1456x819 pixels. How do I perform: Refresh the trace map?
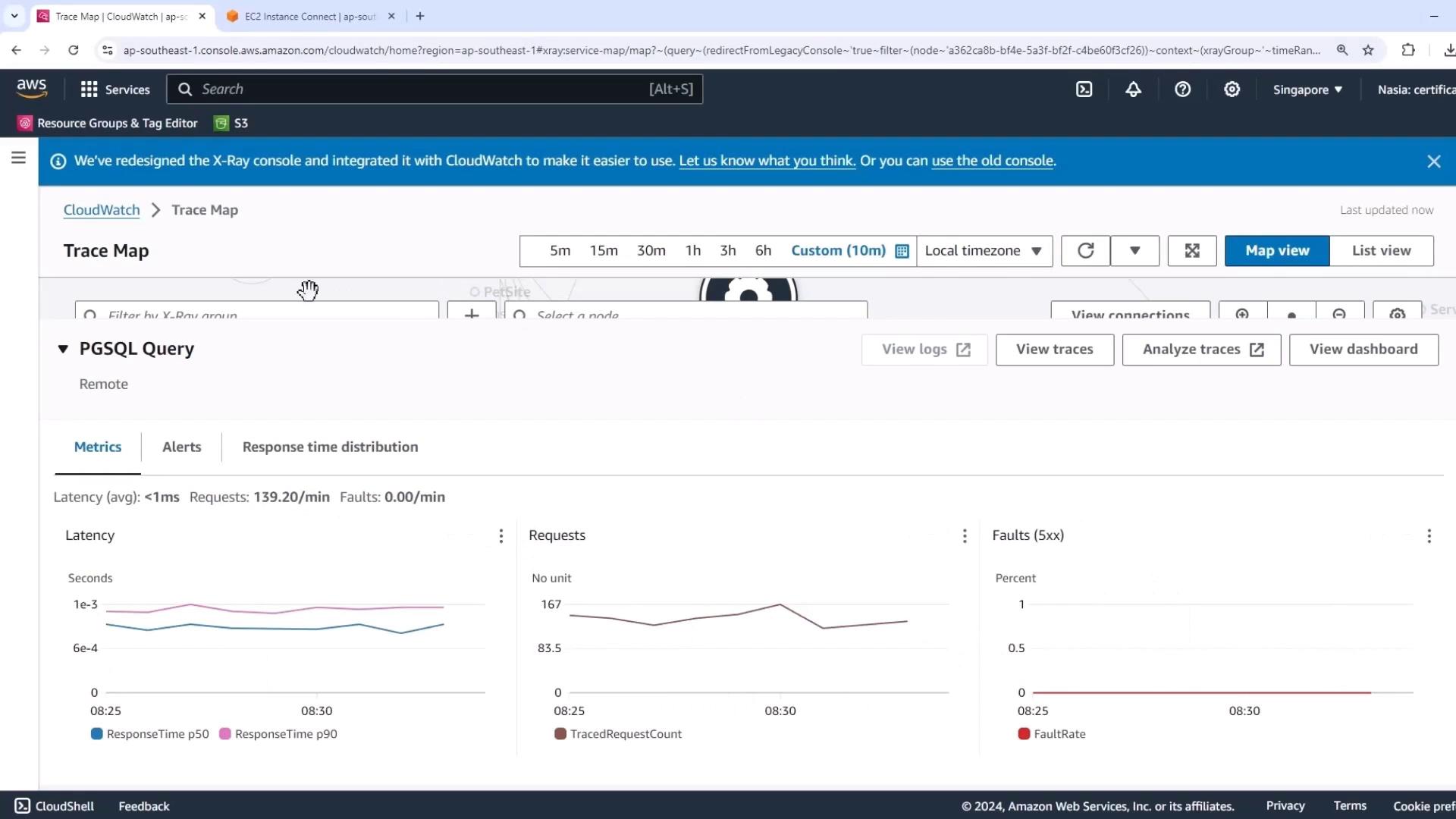(1085, 251)
